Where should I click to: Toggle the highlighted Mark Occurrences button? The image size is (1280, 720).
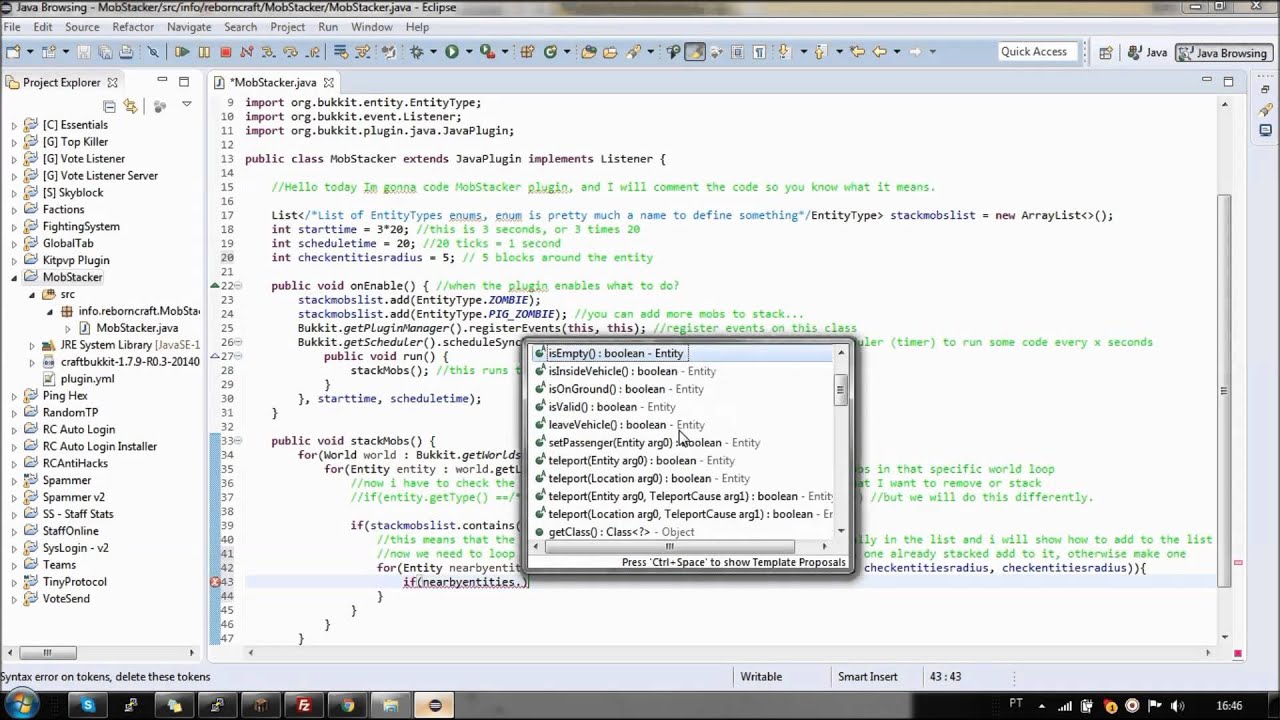click(x=695, y=52)
